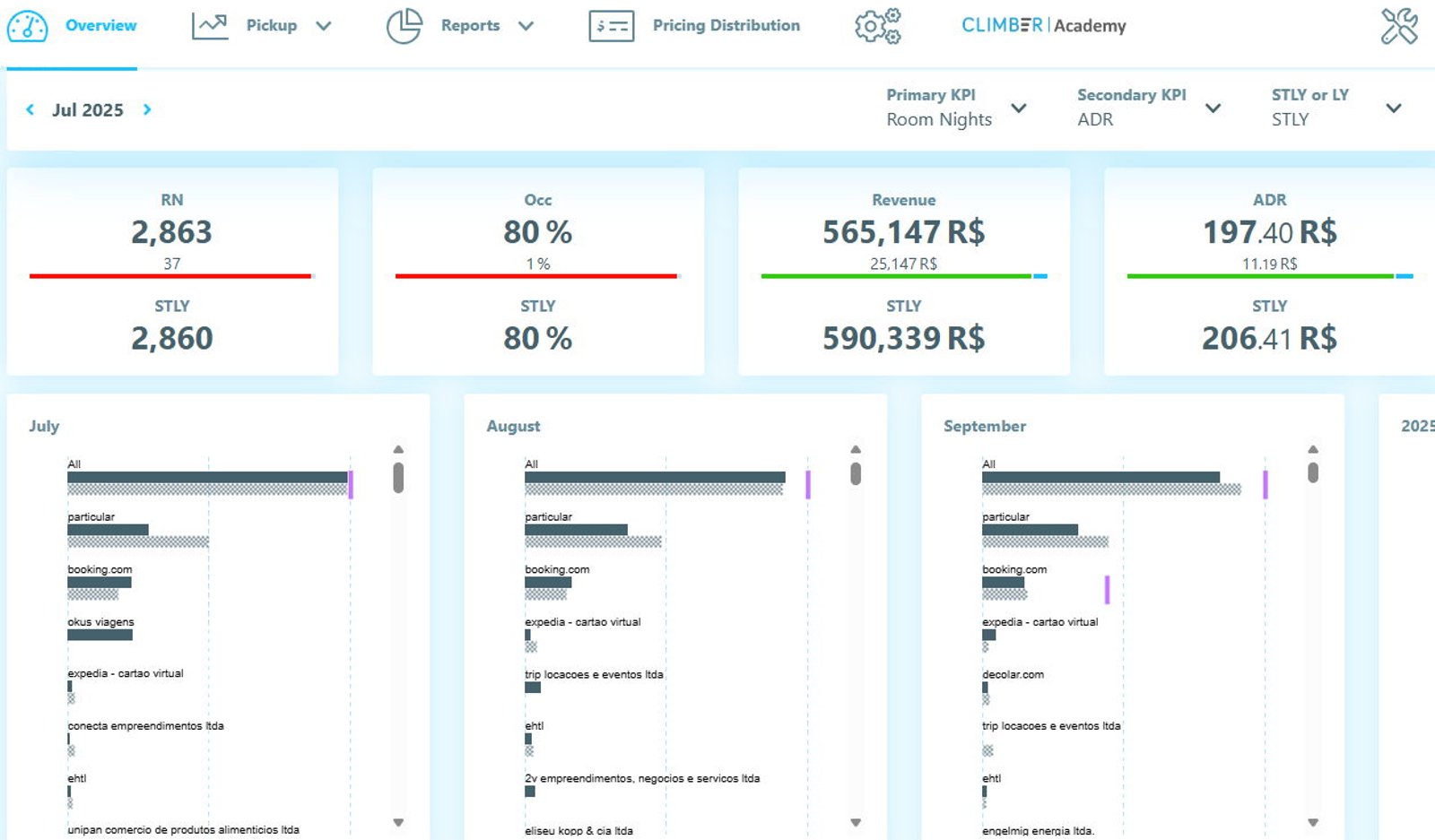Click the August chart scrollbar thumb
The image size is (1435, 840).
(856, 473)
